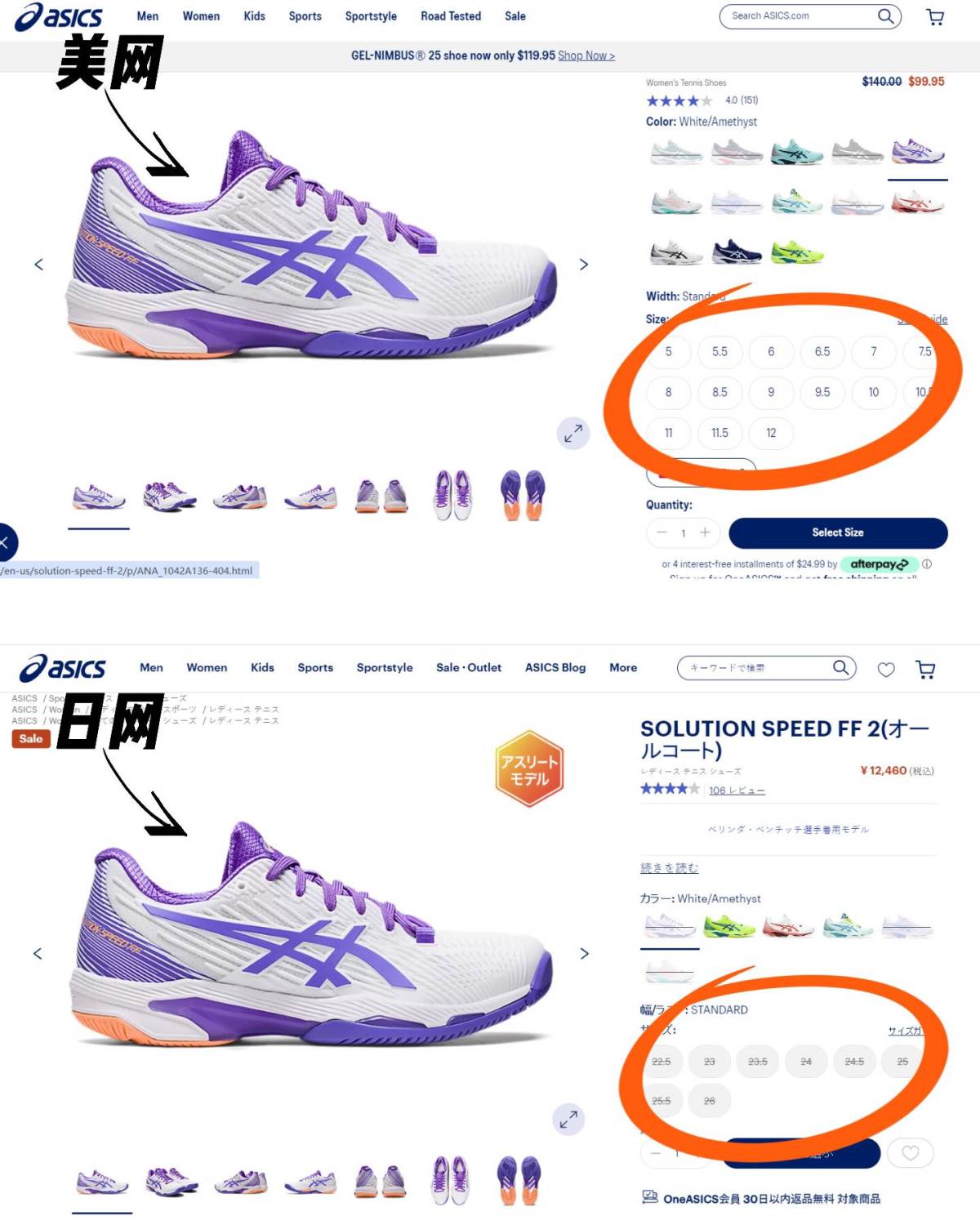Show previous image with bottom left chevron
This screenshot has height=1225, width=980.
pyautogui.click(x=38, y=954)
